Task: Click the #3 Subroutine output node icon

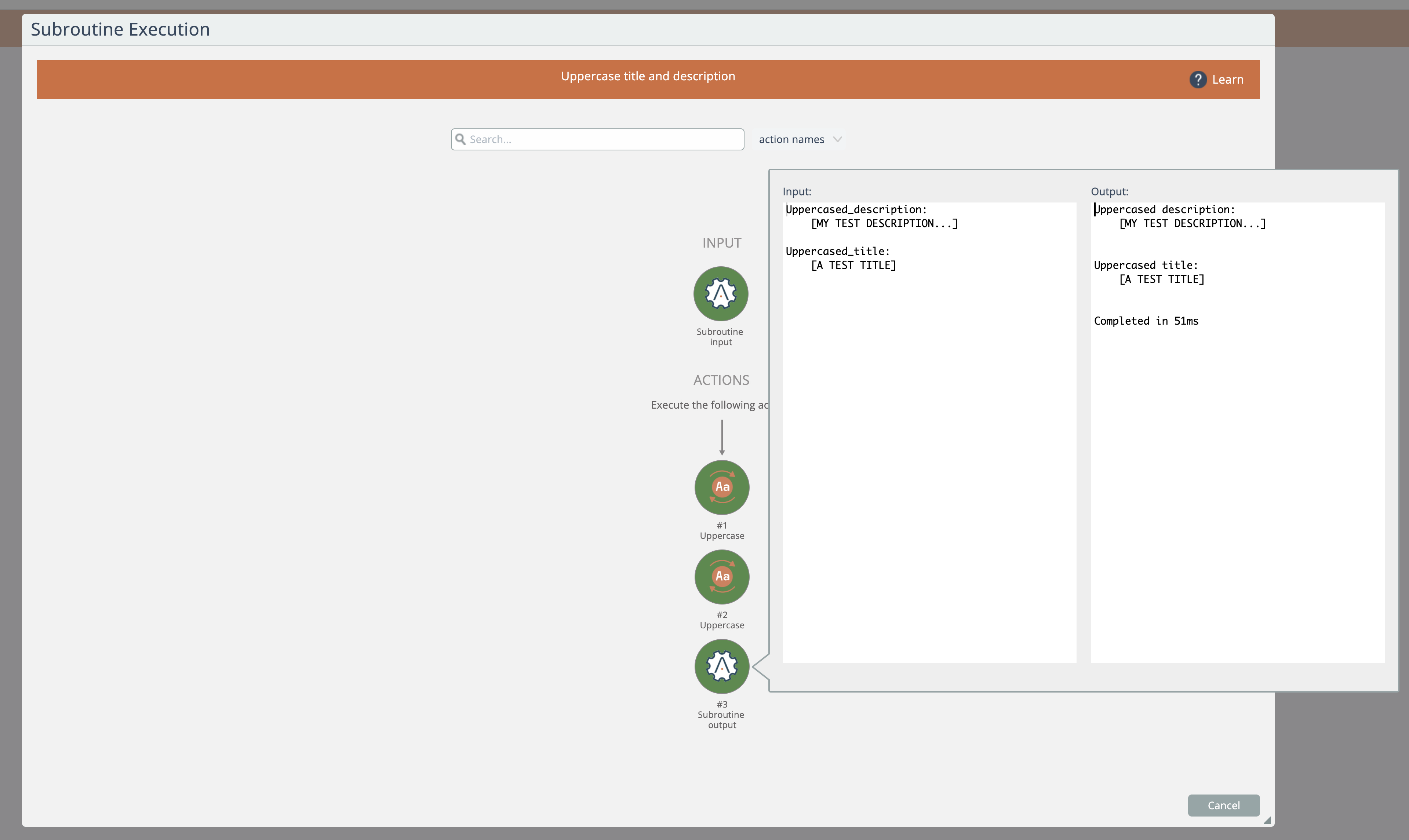Action: coord(722,666)
